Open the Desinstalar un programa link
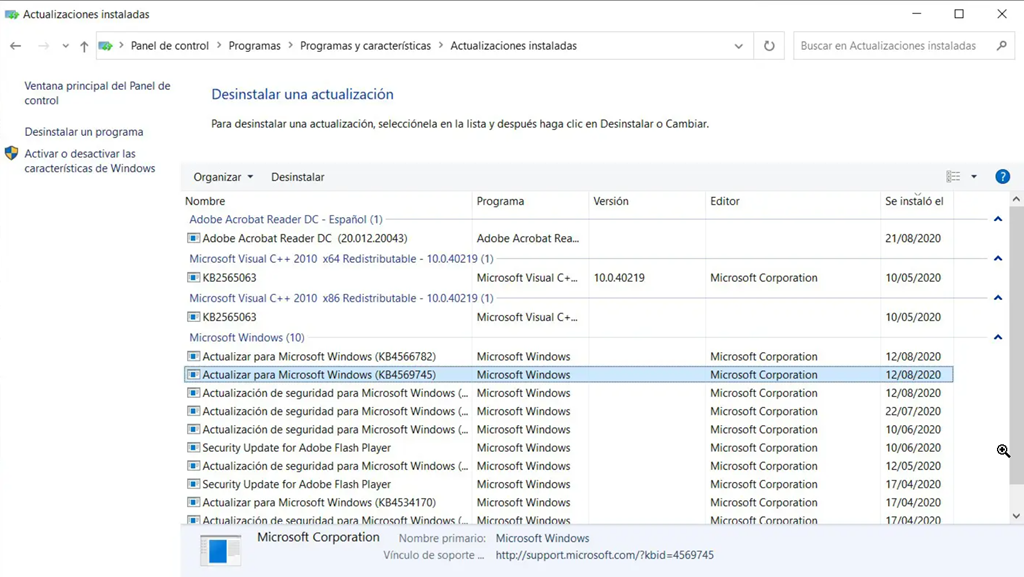Viewport: 1024px width, 577px height. pyautogui.click(x=84, y=132)
